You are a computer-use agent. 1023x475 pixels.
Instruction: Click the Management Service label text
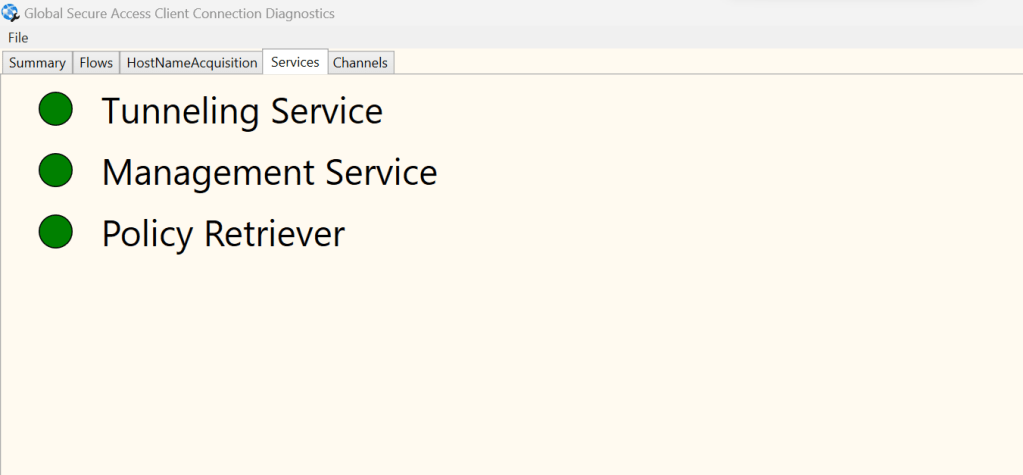269,173
